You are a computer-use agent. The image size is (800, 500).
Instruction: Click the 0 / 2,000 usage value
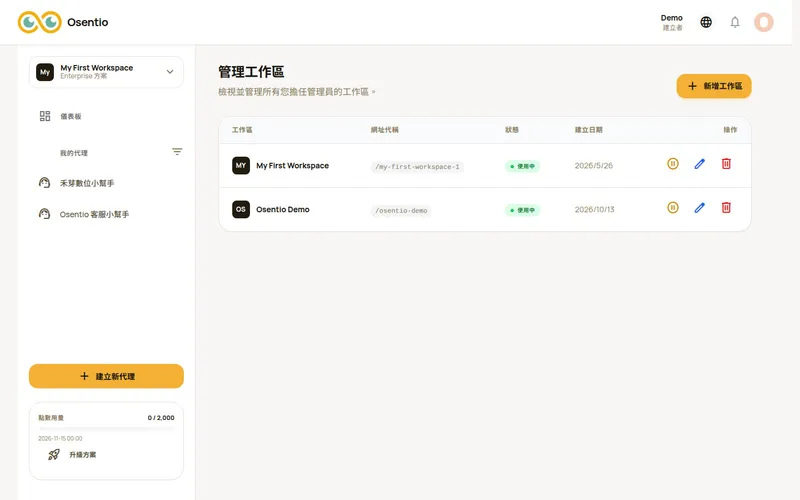tap(161, 417)
